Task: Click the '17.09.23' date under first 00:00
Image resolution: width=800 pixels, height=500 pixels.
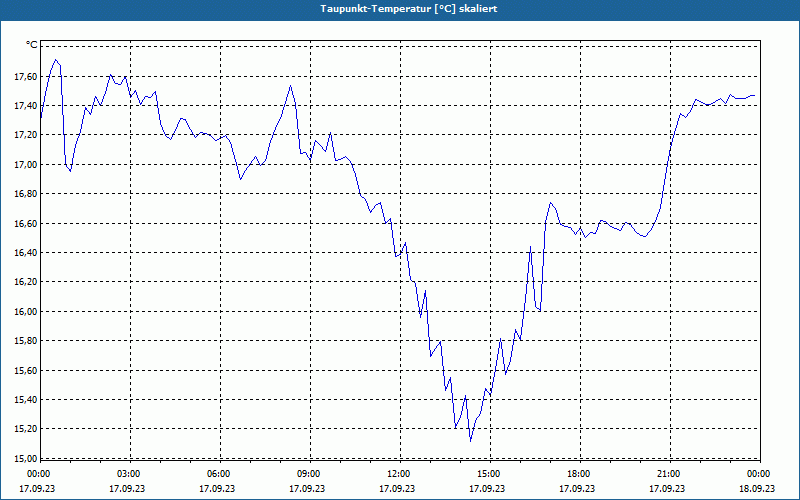Action: click(x=37, y=488)
